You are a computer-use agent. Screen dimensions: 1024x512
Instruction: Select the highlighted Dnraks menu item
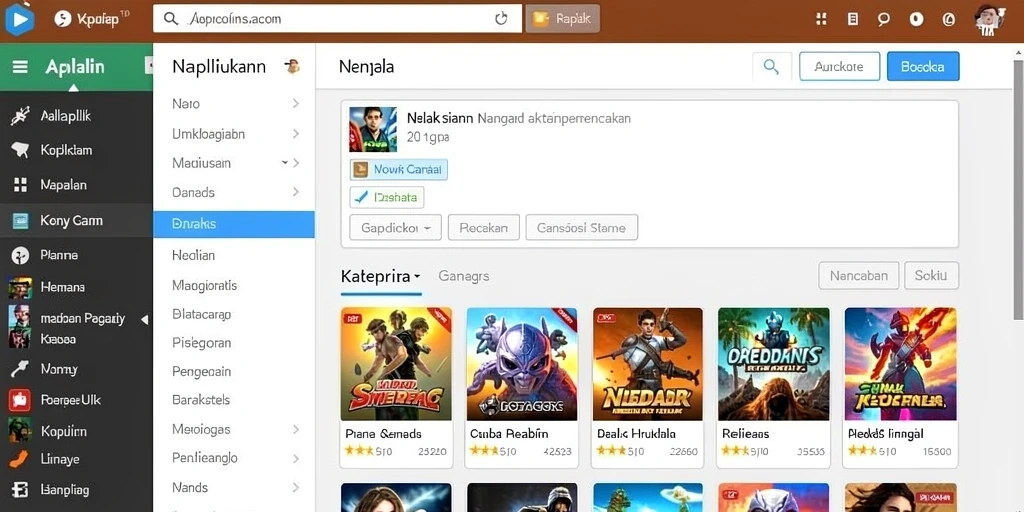point(234,224)
